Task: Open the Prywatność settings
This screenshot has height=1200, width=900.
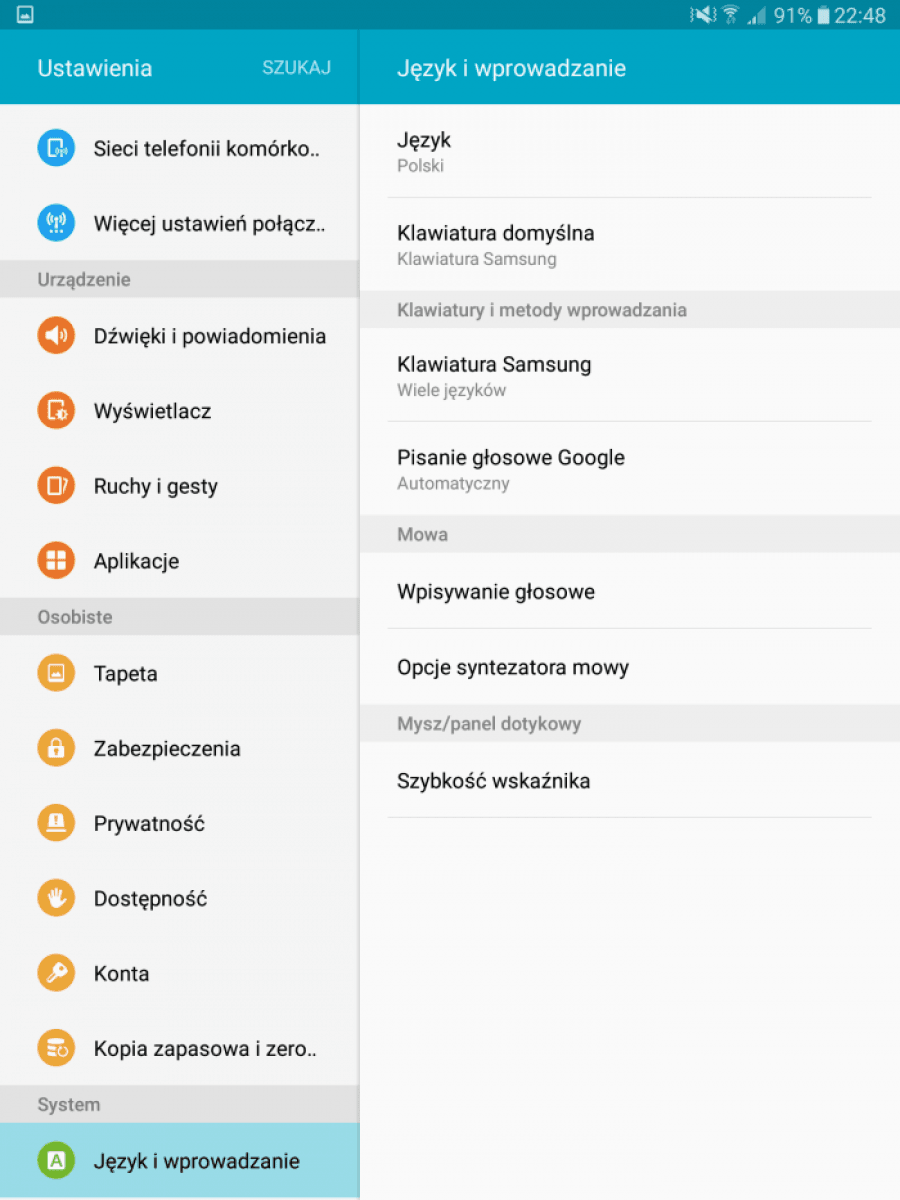Action: tap(179, 823)
